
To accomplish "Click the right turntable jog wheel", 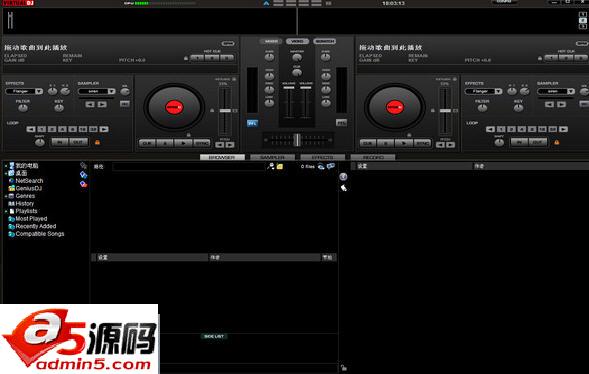I will (x=394, y=107).
